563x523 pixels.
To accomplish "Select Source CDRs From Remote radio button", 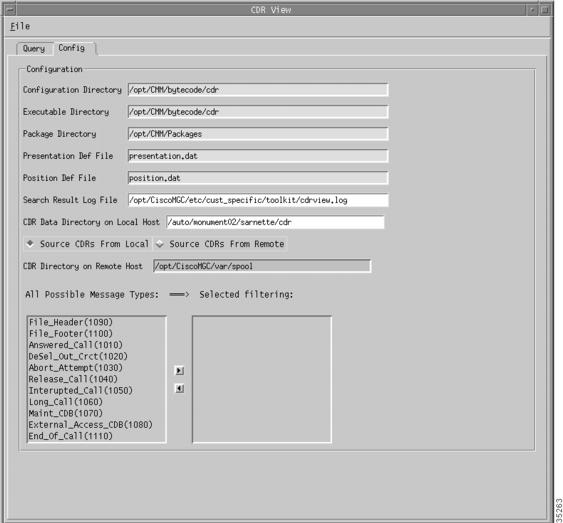I will [220, 244].
